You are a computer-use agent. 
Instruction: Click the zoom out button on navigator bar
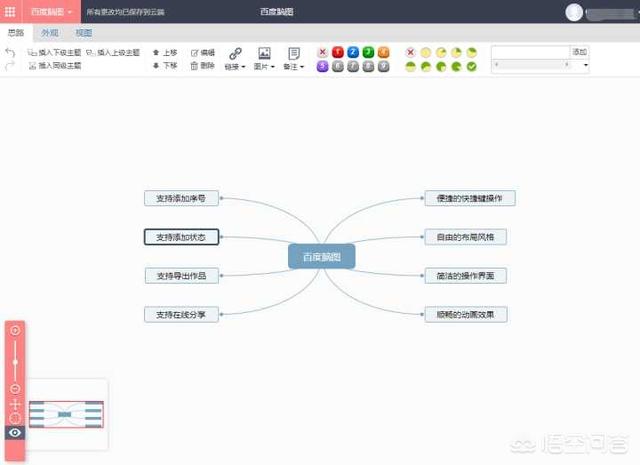[15, 389]
